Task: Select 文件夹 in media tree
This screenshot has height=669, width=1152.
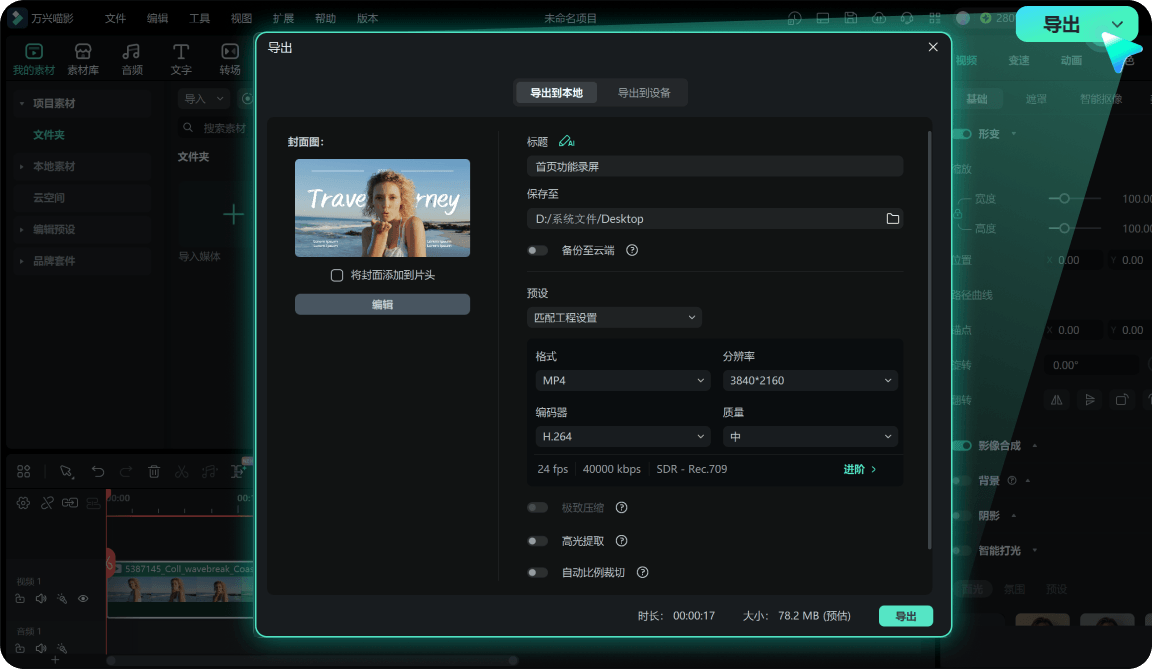Action: pyautogui.click(x=48, y=135)
